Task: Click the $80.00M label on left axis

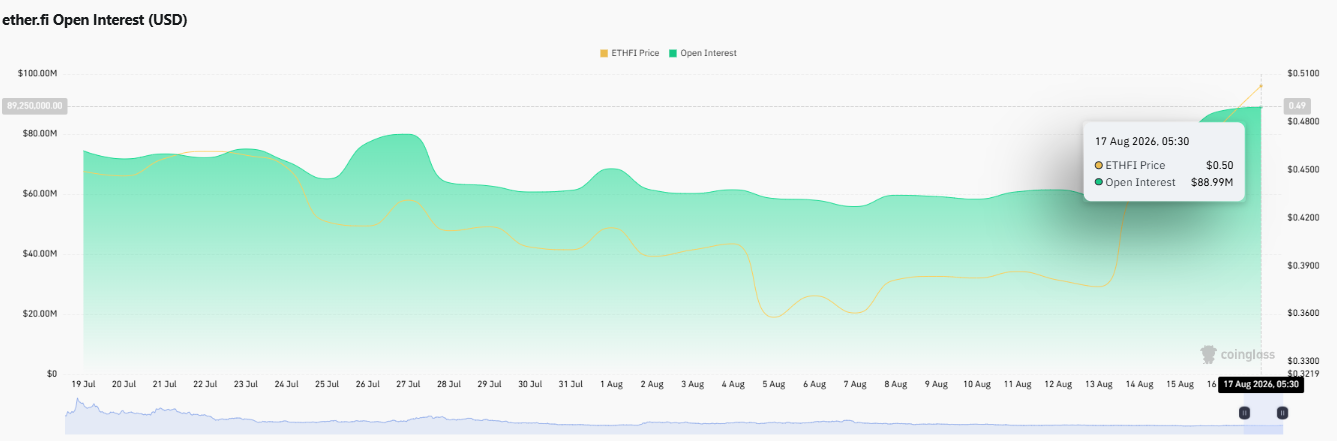Action: [40, 133]
